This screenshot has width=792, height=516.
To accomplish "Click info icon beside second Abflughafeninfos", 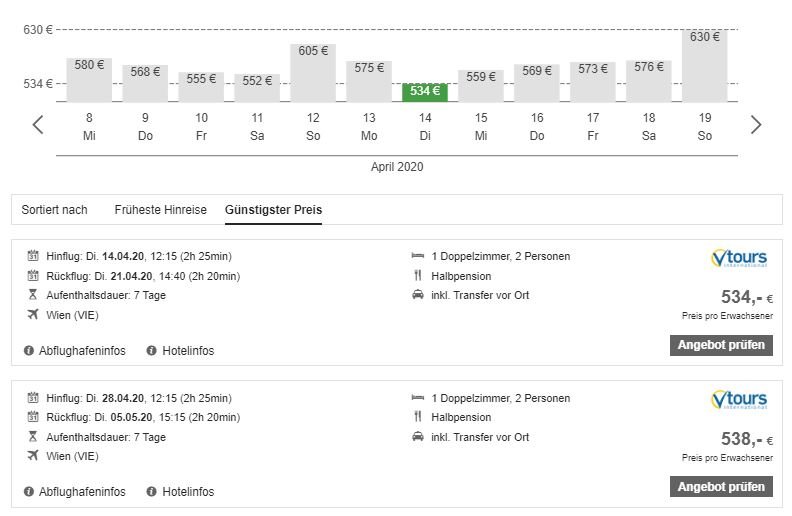I will pyautogui.click(x=28, y=492).
